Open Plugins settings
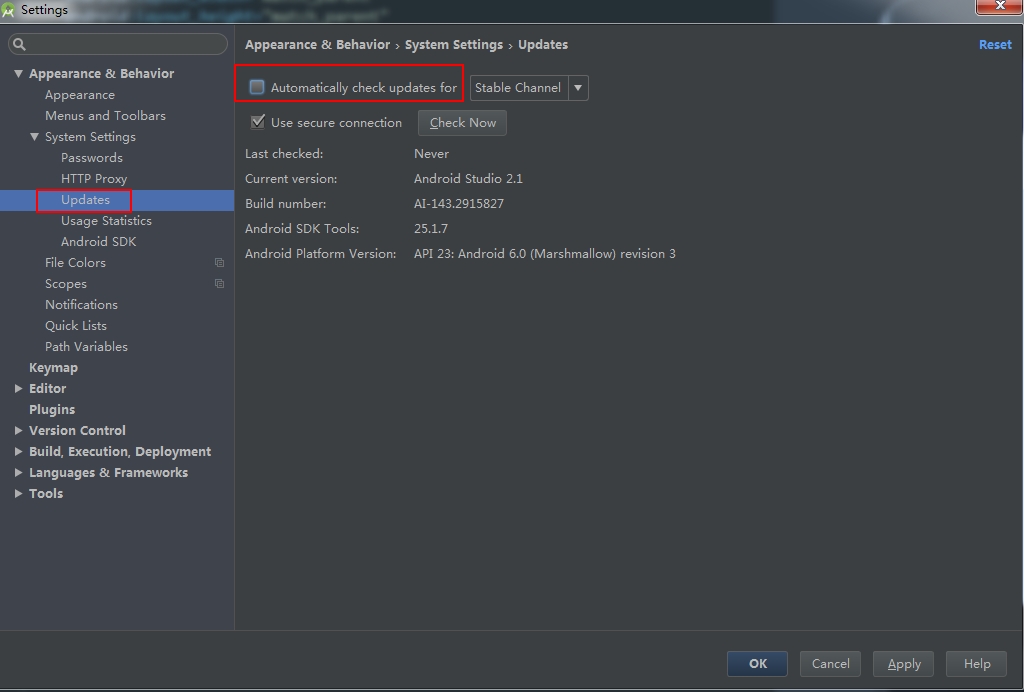The width and height of the screenshot is (1024, 692). tap(52, 409)
